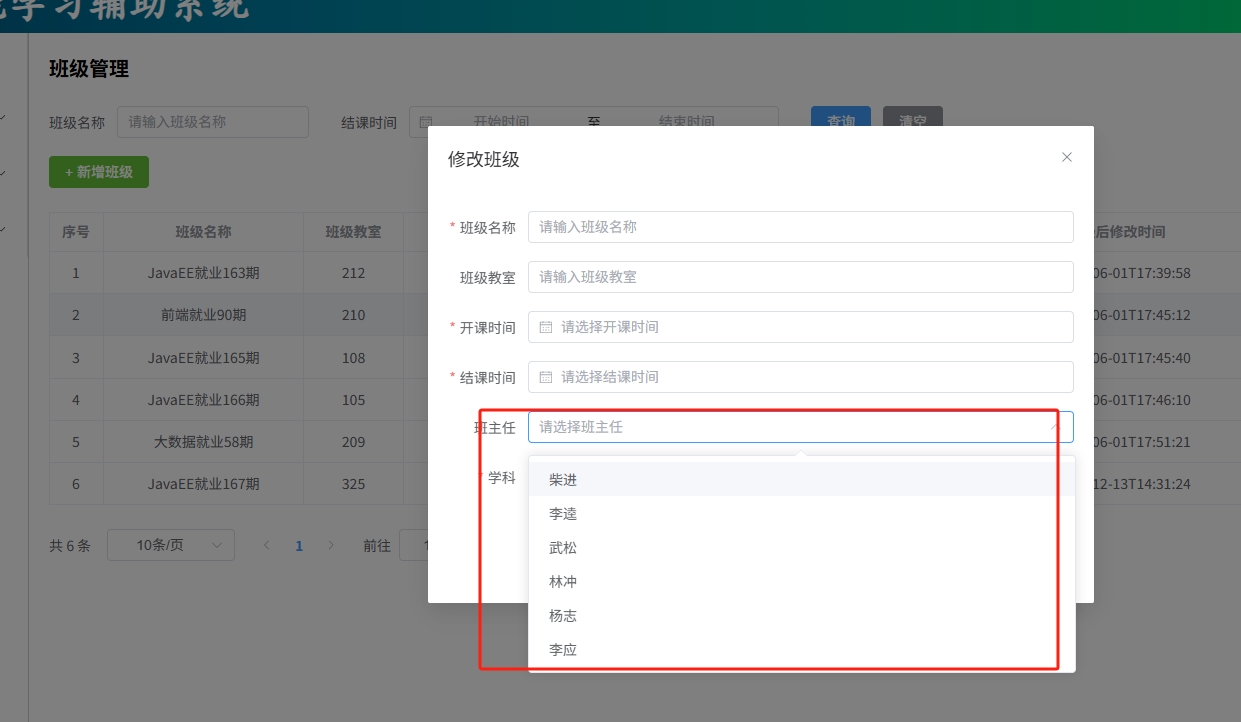Image resolution: width=1241 pixels, height=722 pixels.
Task: Click the 班级教室 classroom input field
Action: [x=800, y=277]
